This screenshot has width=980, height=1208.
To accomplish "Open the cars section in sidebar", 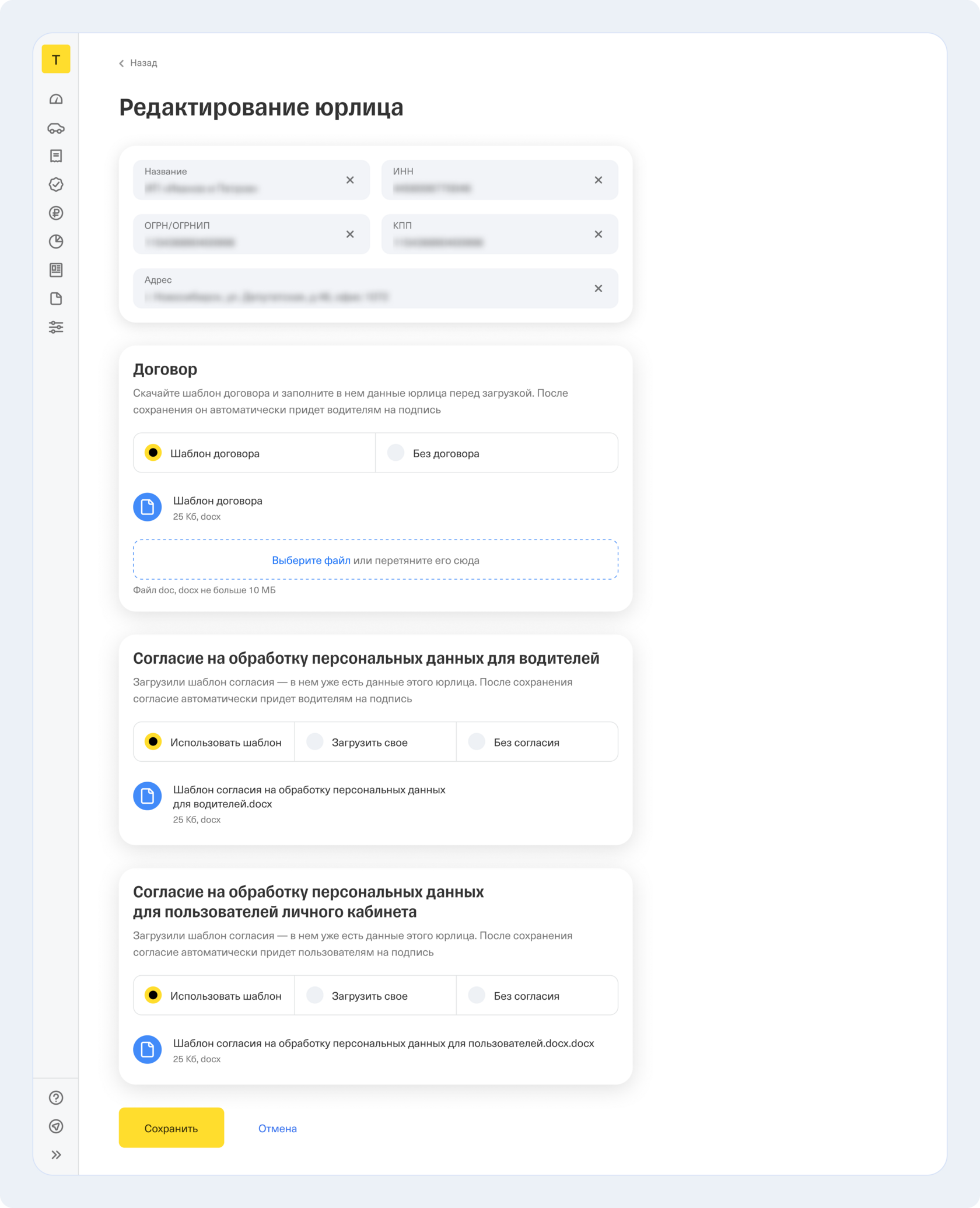I will click(56, 128).
